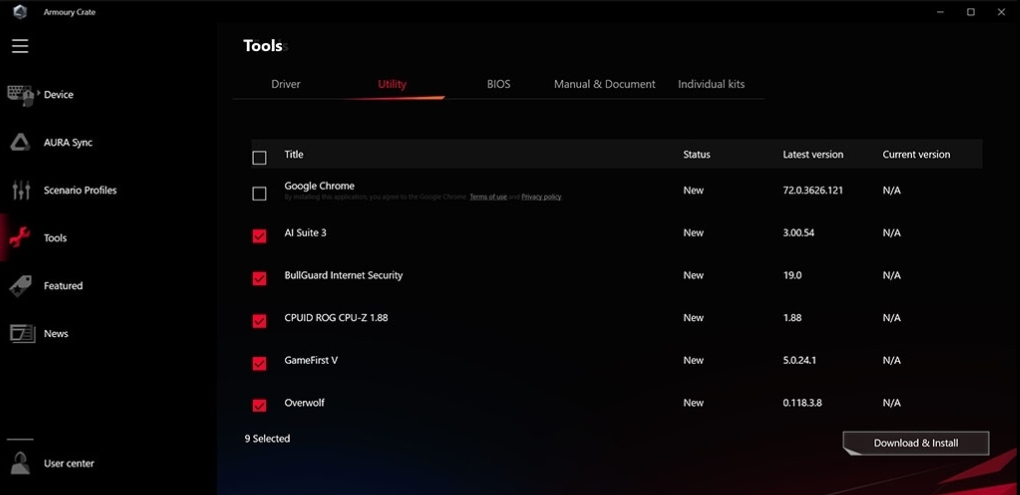Open User center sidebar label
This screenshot has width=1020, height=495.
coord(69,463)
